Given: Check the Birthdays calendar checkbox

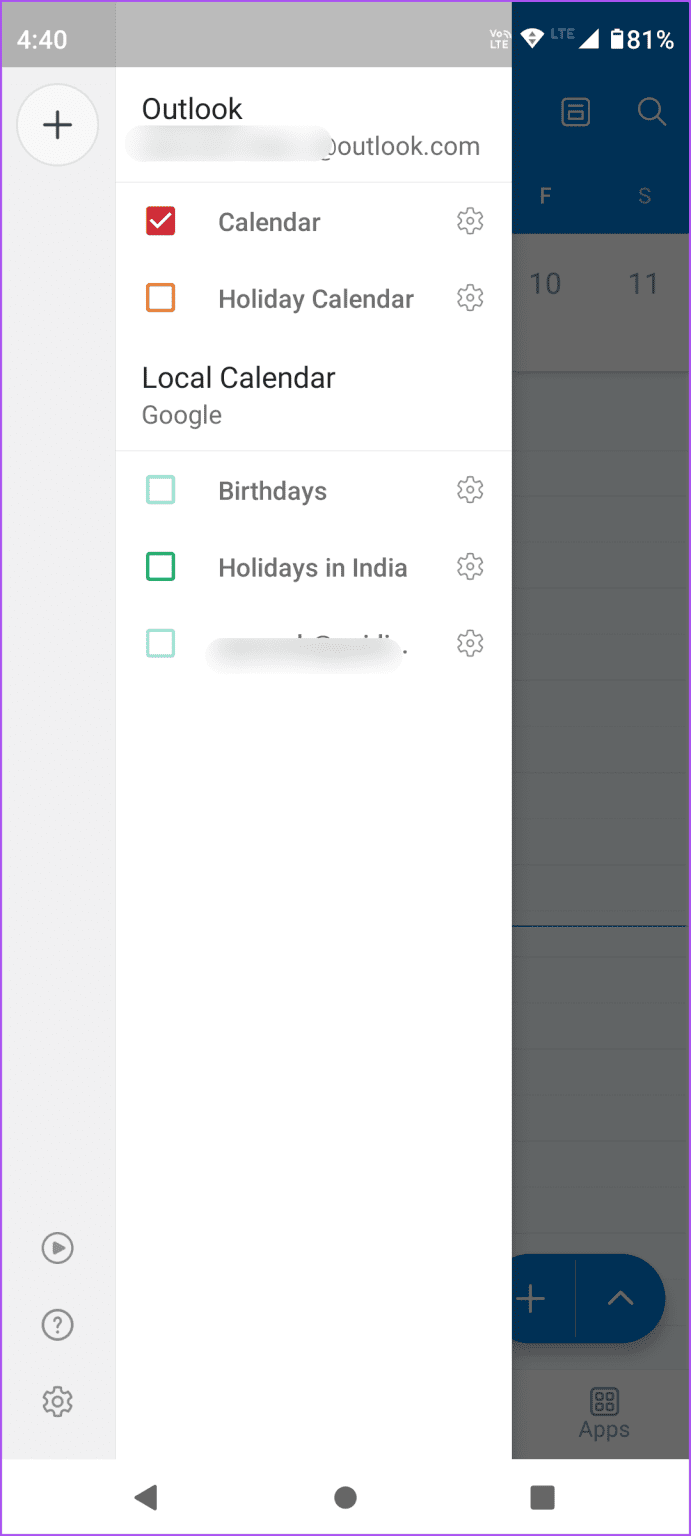Looking at the screenshot, I should click(160, 489).
